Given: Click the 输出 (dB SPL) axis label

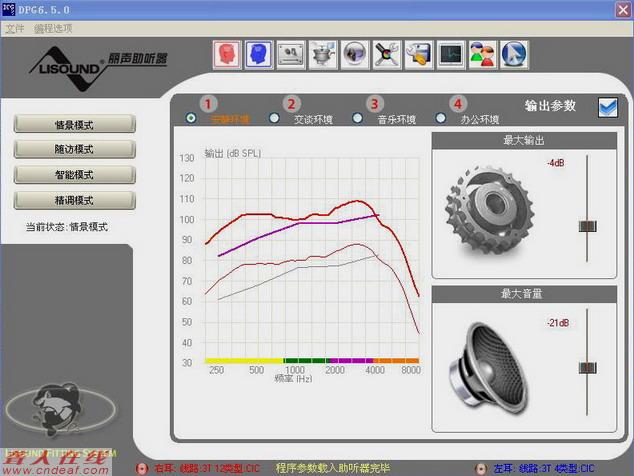Looking at the screenshot, I should [233, 153].
